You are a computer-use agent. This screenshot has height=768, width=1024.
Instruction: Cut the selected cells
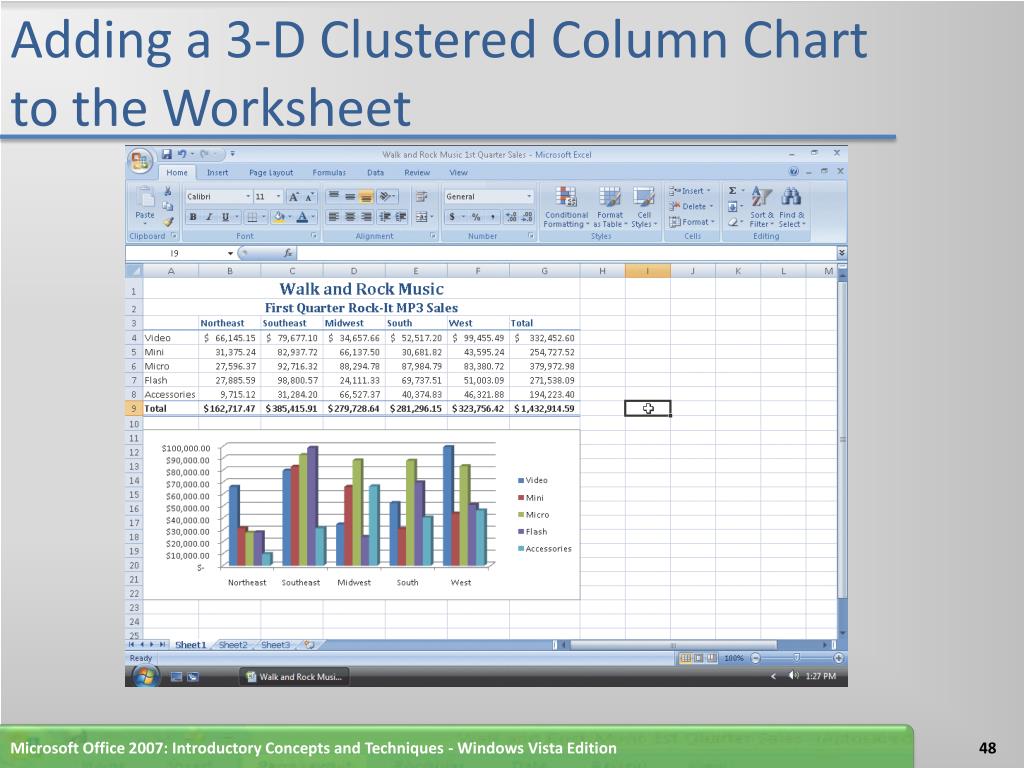coord(168,191)
